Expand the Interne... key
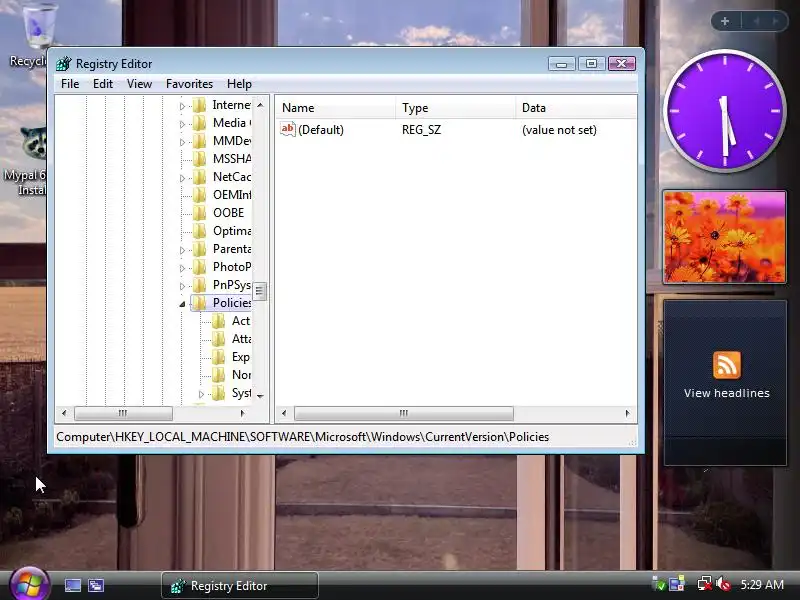The image size is (800, 600). click(182, 106)
